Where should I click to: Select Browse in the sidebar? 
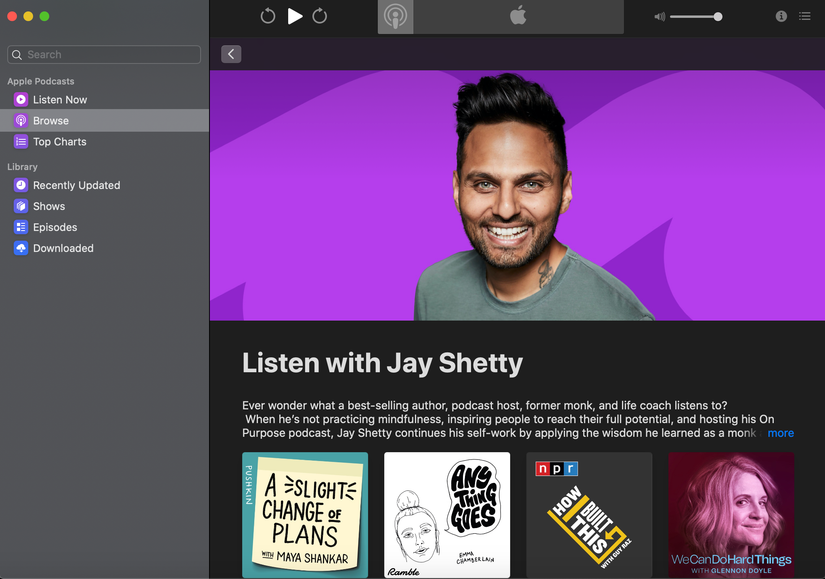pyautogui.click(x=104, y=121)
